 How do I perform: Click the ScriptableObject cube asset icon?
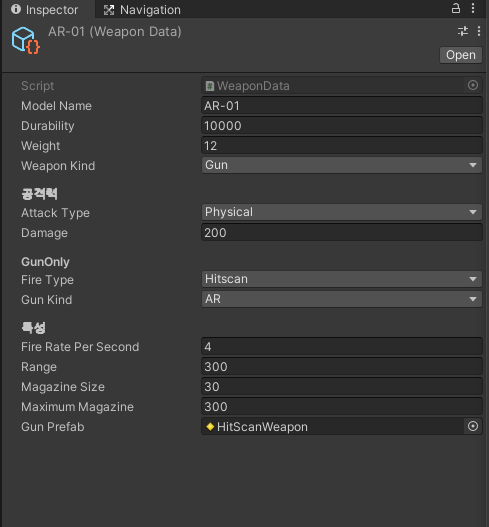coord(26,41)
